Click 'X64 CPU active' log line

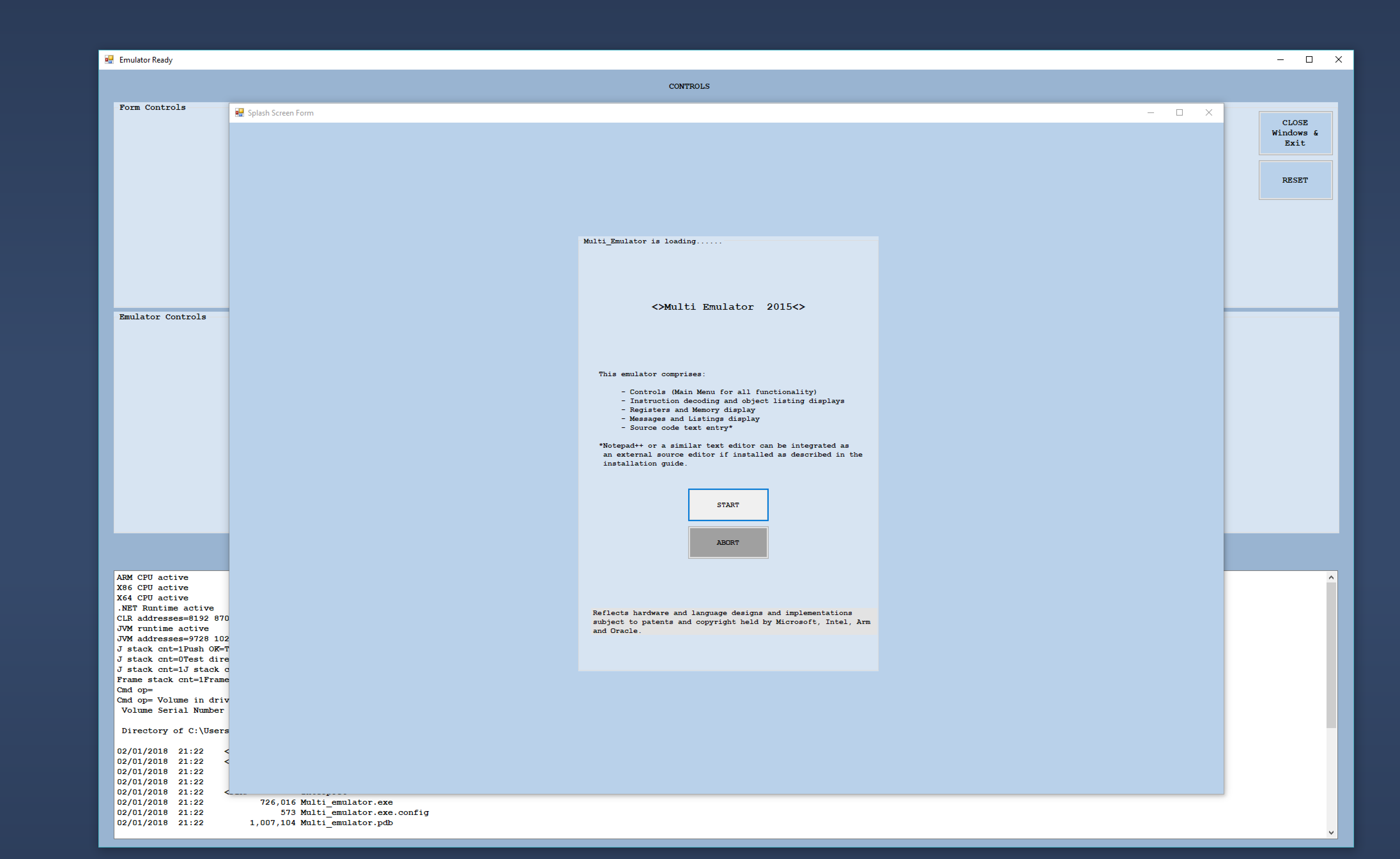click(x=152, y=598)
